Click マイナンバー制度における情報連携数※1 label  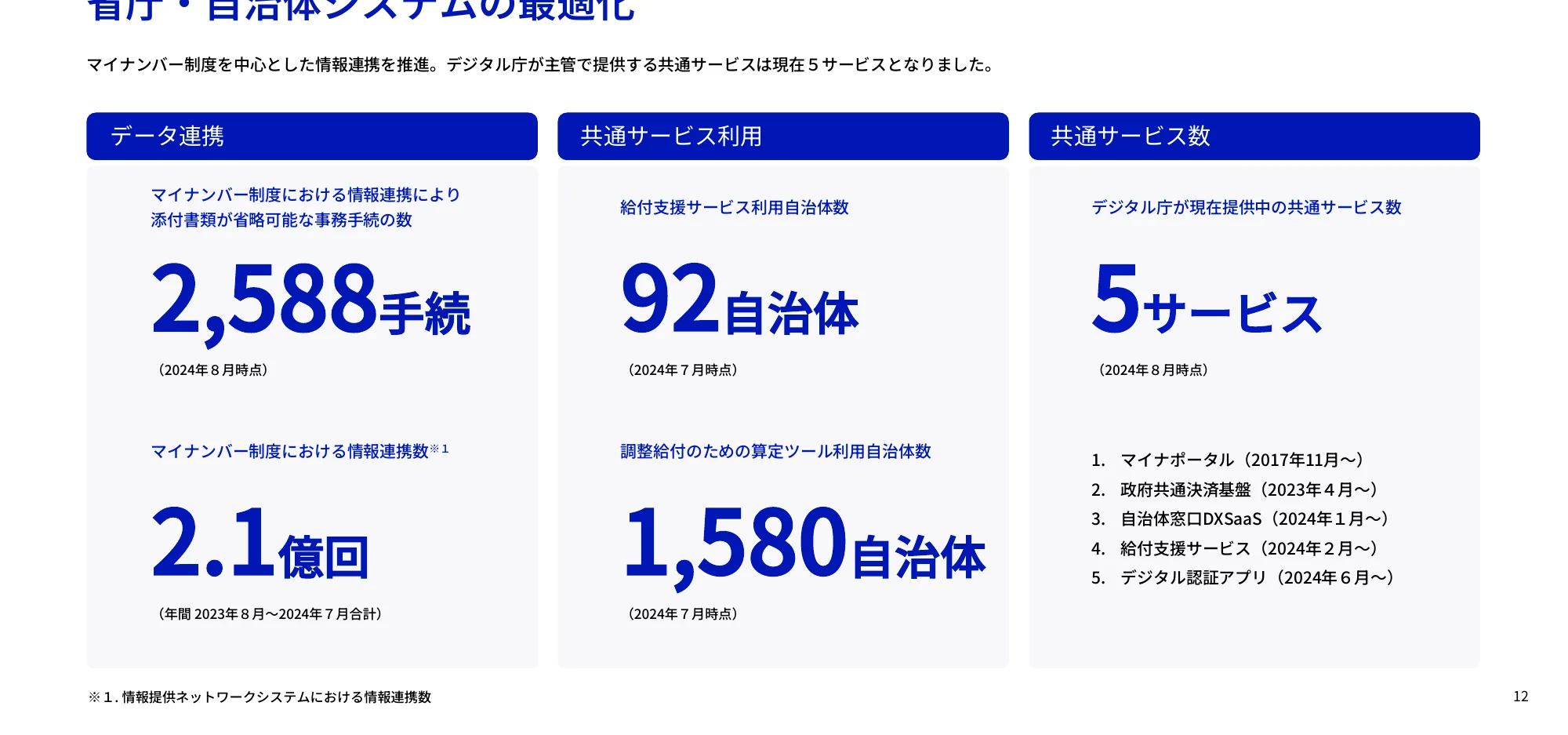tap(299, 451)
